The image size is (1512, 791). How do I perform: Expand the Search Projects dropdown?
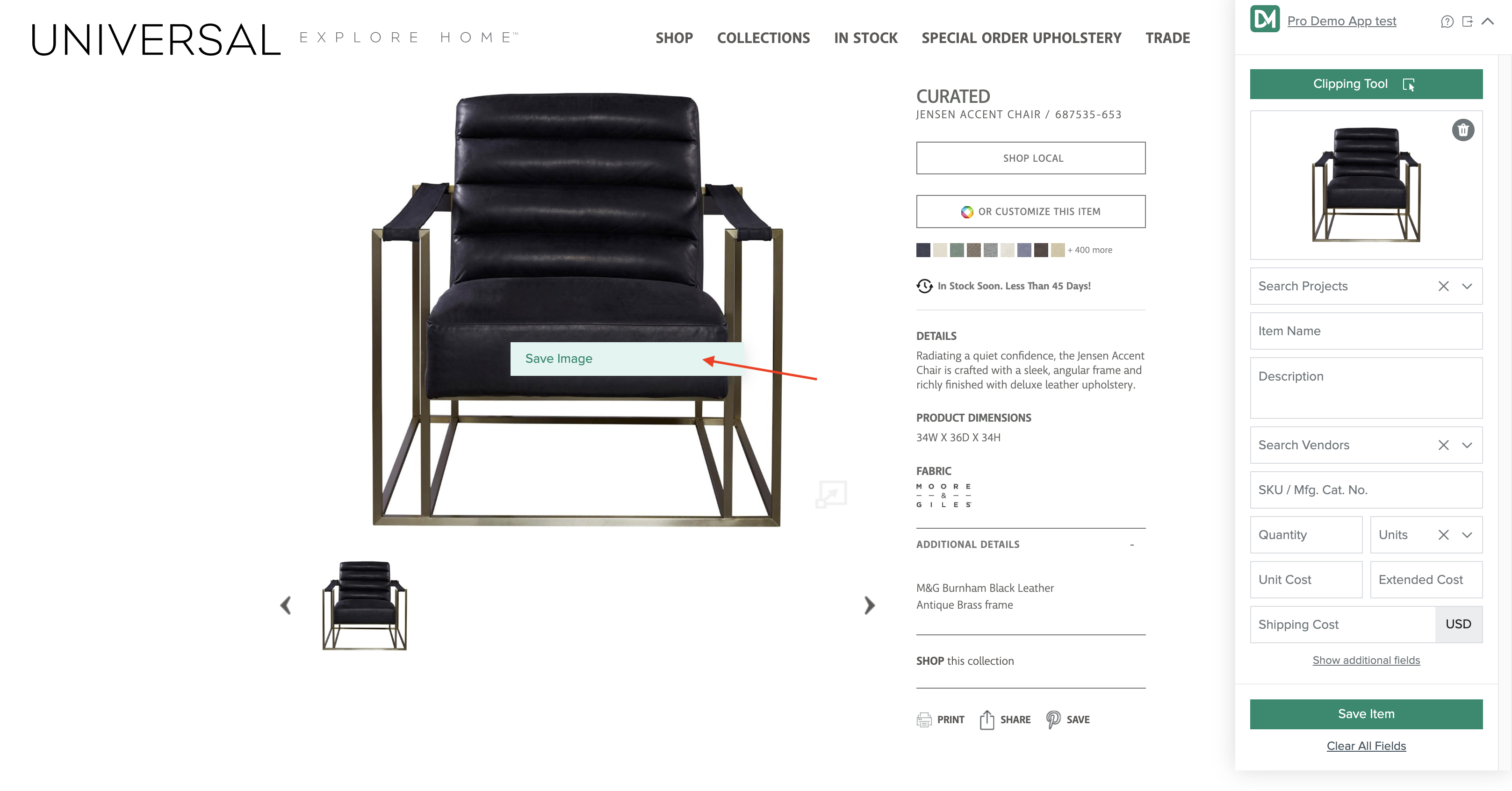(1467, 287)
